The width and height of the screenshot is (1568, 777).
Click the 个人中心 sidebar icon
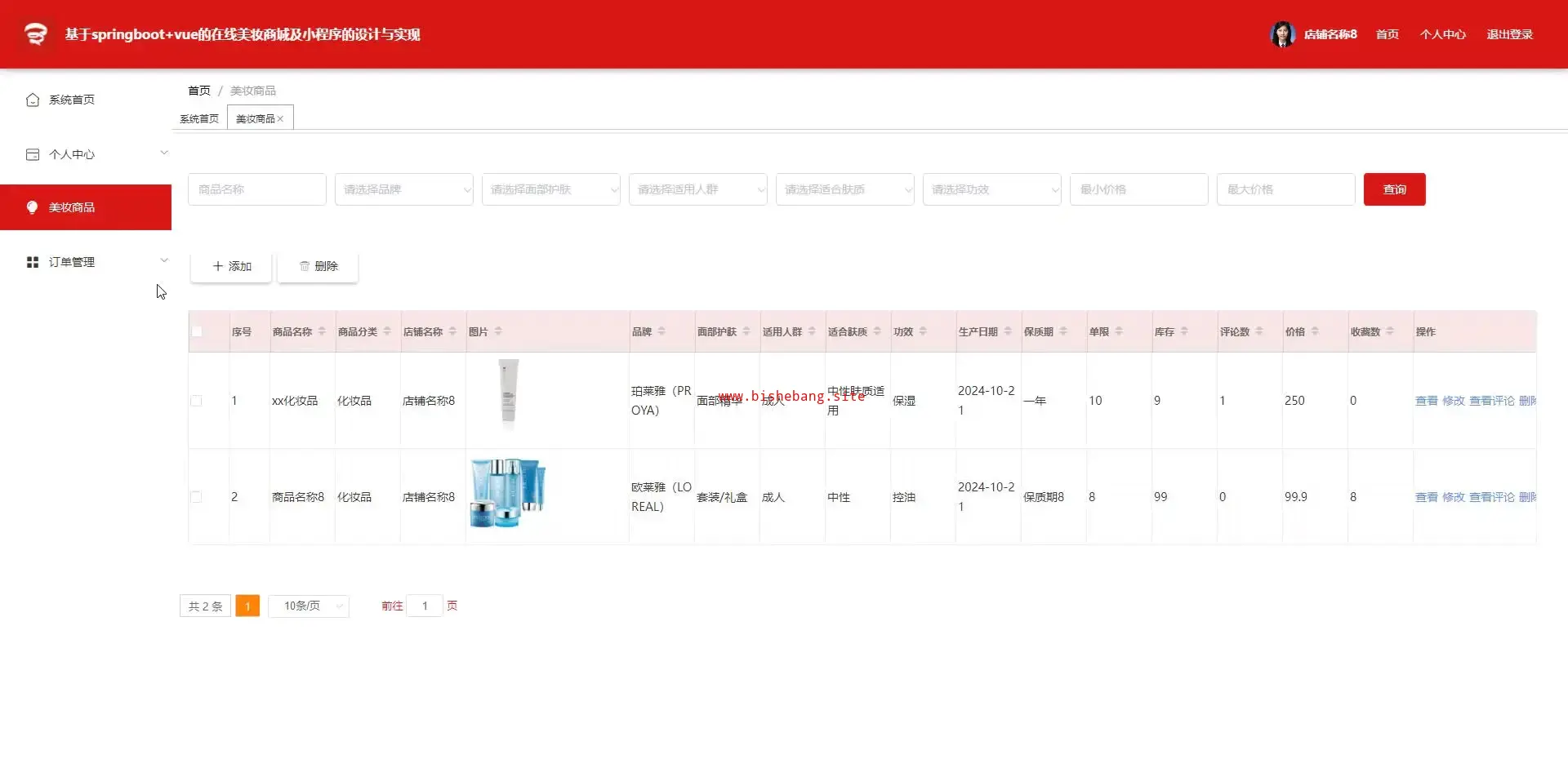[x=33, y=154]
